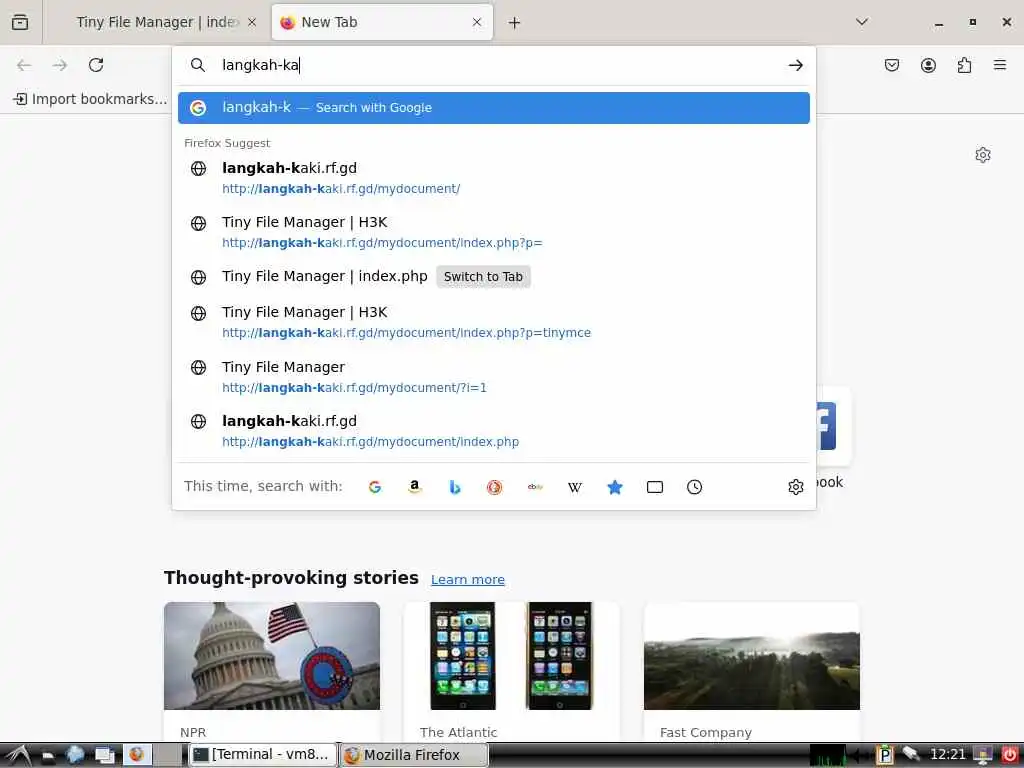Click the Firefox View icon in the tab bar
This screenshot has width=1024, height=768.
pyautogui.click(x=20, y=22)
